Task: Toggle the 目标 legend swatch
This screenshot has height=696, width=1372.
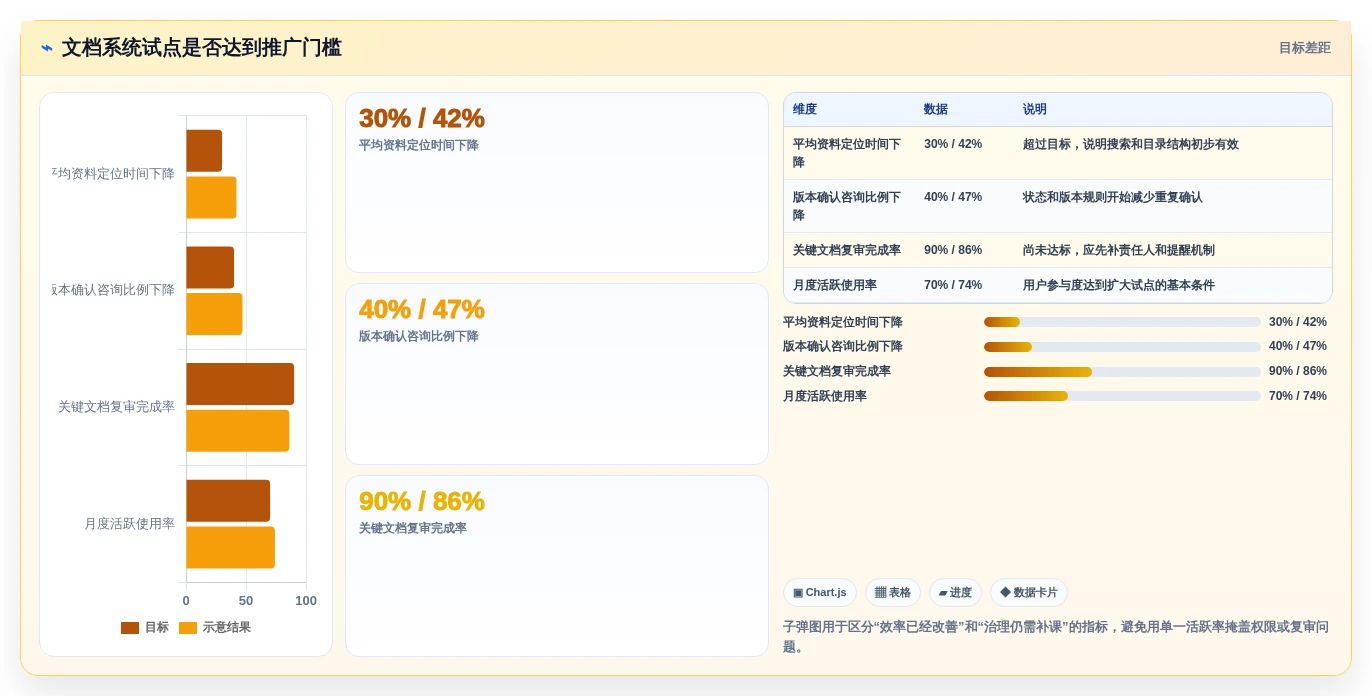Action: coord(130,628)
